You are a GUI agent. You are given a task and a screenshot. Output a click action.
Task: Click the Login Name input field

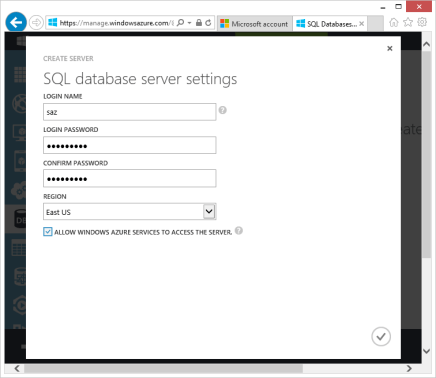[130, 112]
